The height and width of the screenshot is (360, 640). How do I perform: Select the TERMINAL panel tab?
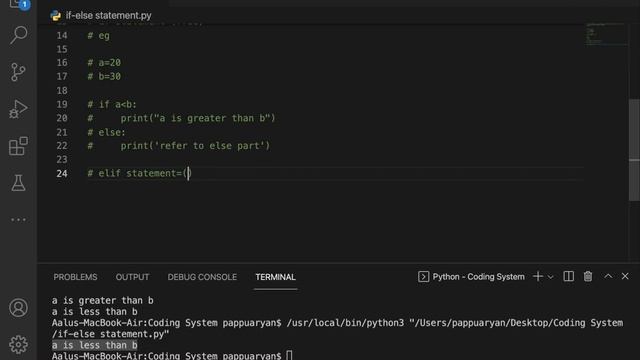[x=276, y=277]
